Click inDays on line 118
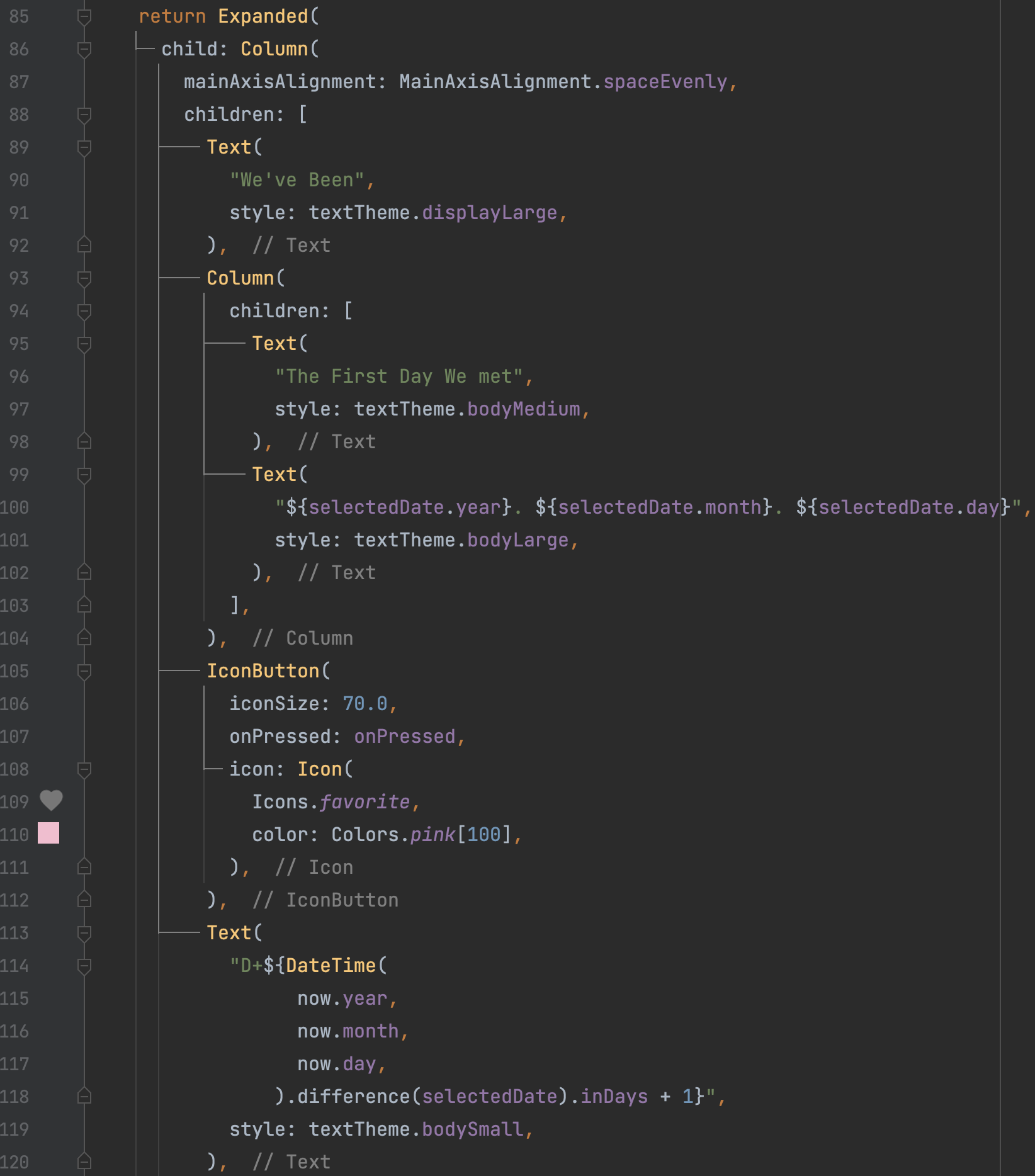The image size is (1035, 1176). pyautogui.click(x=614, y=1097)
